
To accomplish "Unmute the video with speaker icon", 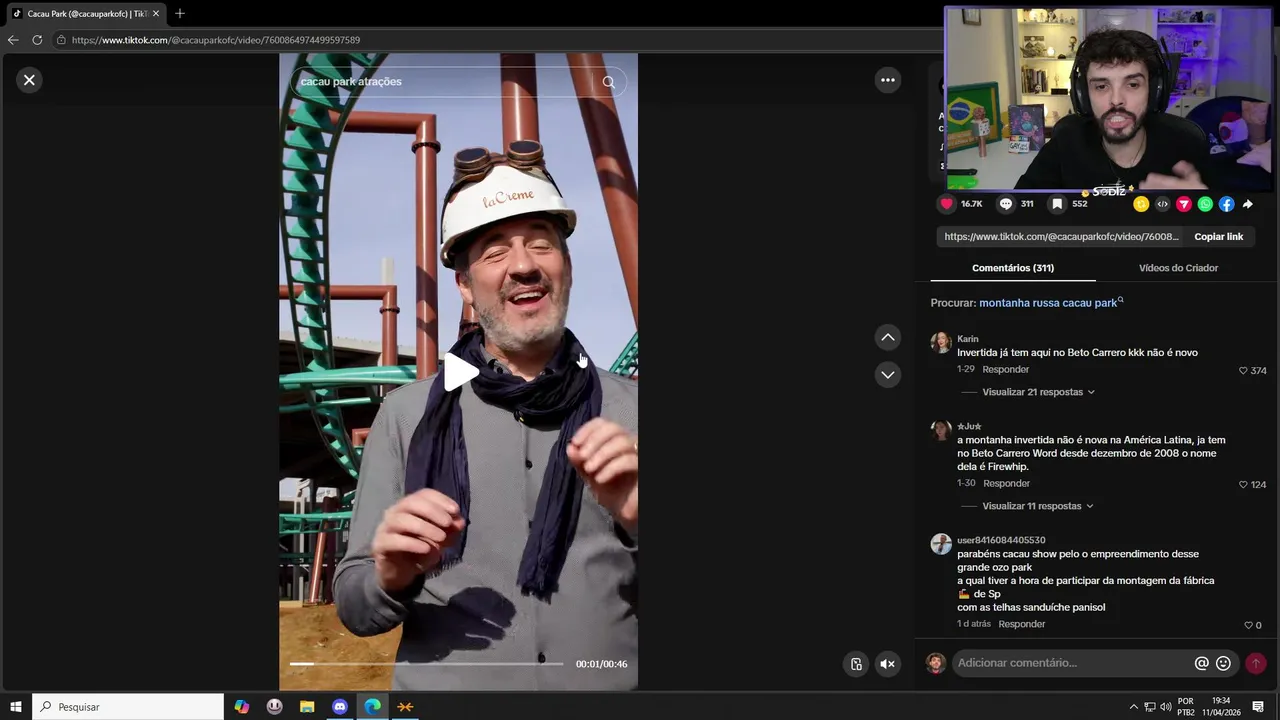I will tap(887, 664).
